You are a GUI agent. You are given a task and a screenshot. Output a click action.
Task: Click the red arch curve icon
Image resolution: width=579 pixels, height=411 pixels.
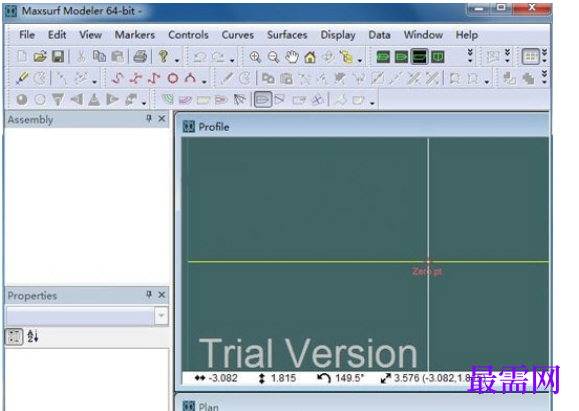pyautogui.click(x=191, y=78)
